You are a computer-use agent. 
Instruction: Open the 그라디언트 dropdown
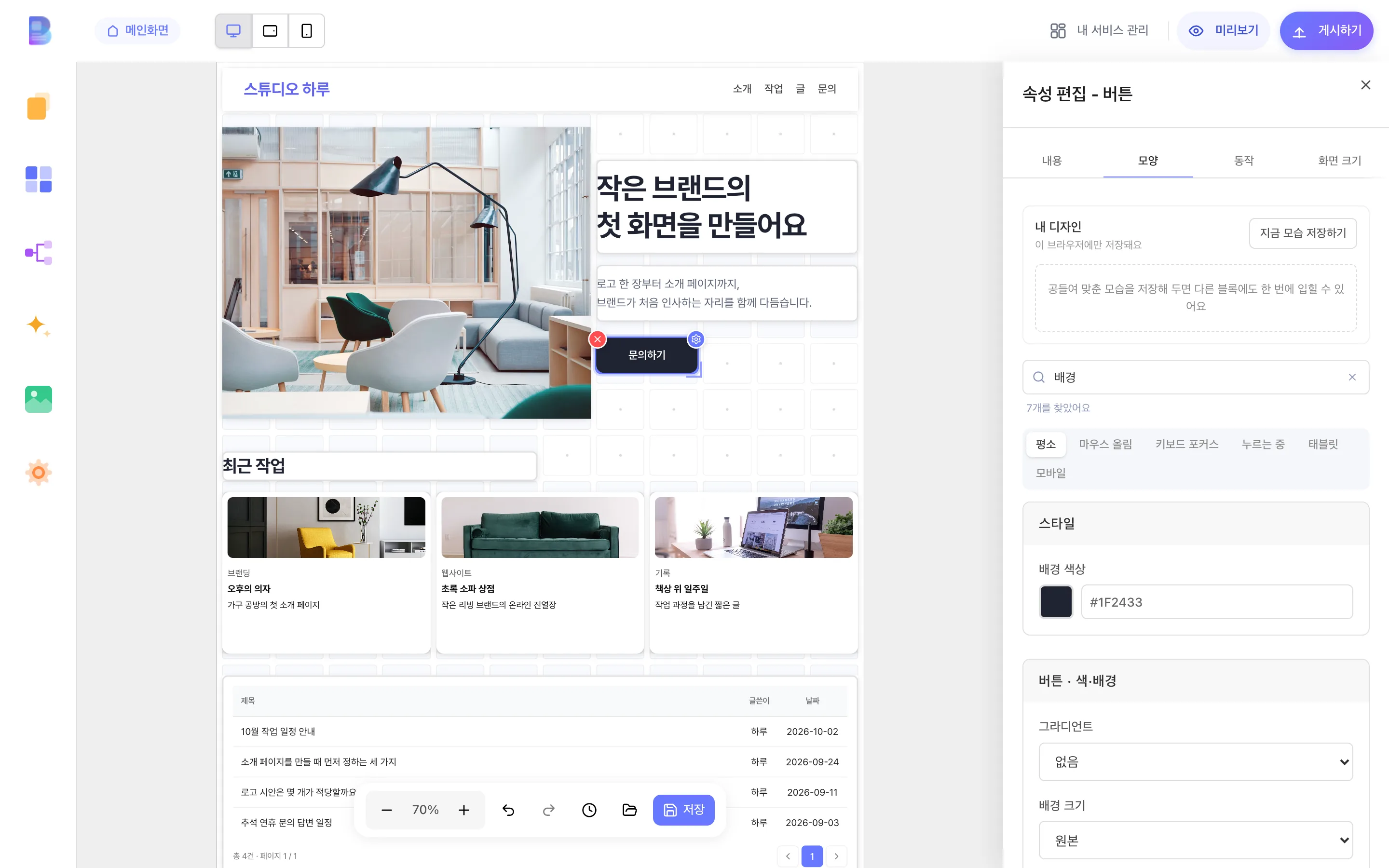click(x=1196, y=762)
